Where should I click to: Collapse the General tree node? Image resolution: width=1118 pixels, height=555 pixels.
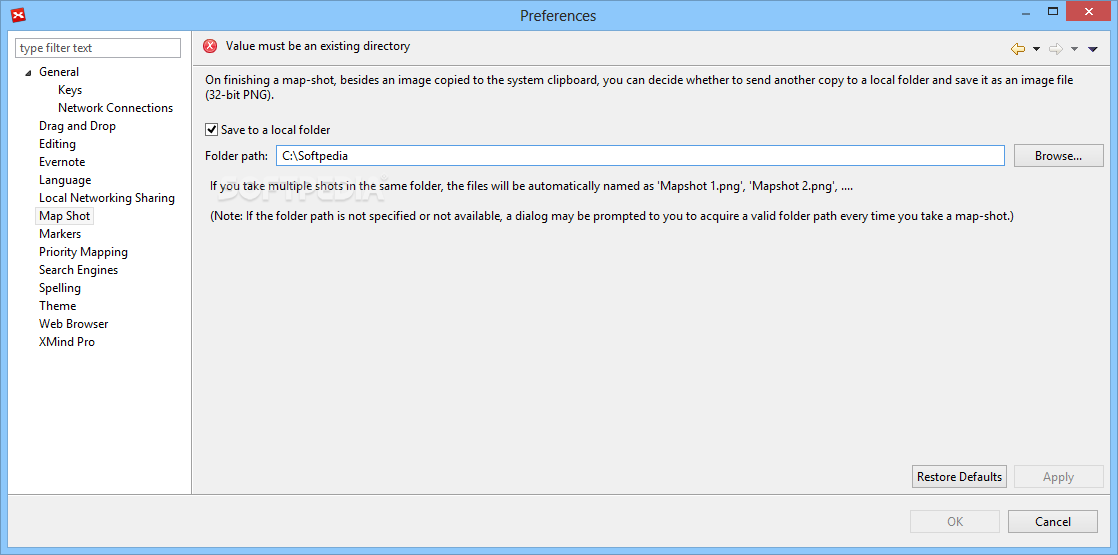tap(29, 72)
